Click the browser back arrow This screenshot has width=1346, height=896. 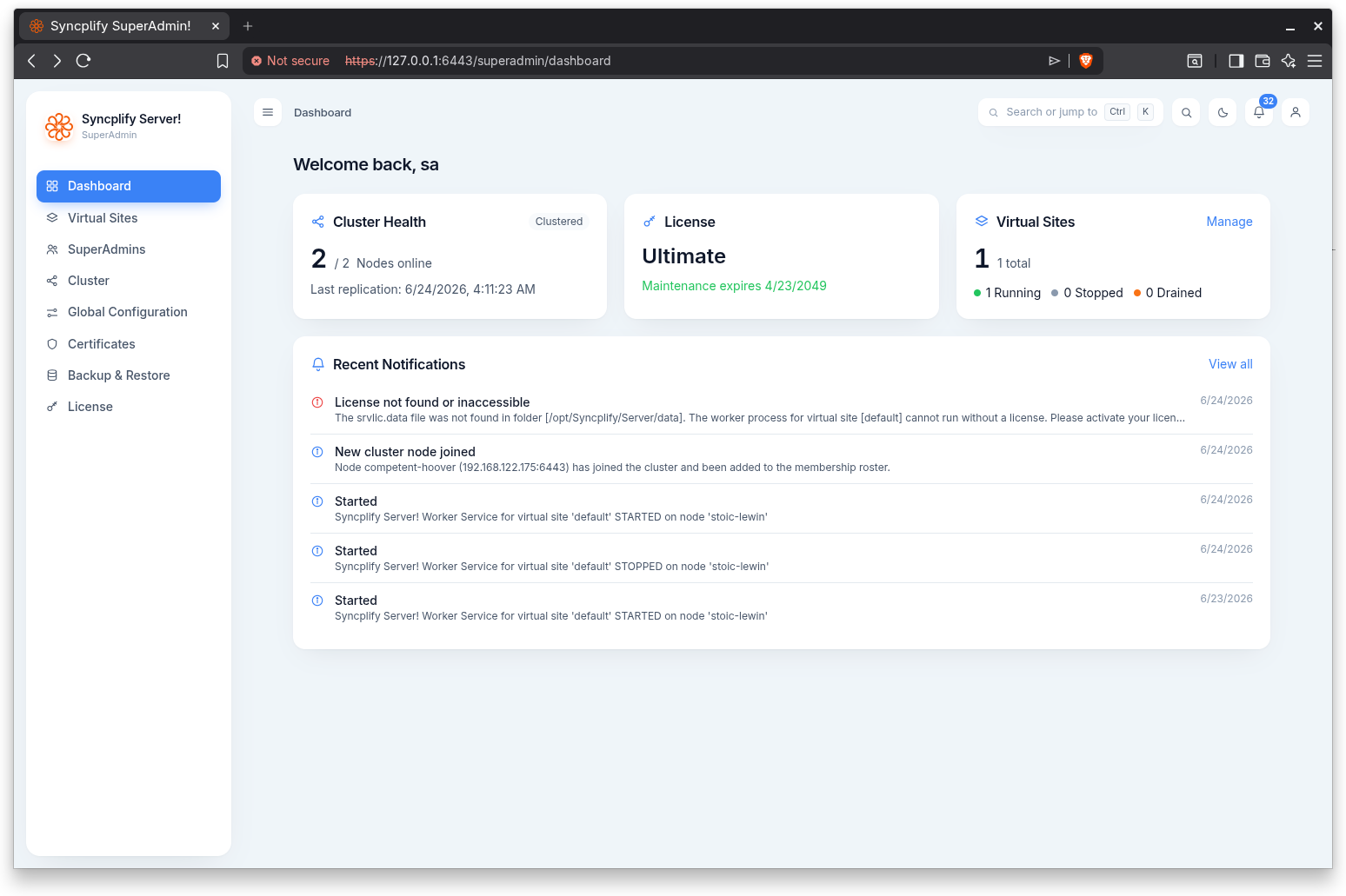[31, 61]
